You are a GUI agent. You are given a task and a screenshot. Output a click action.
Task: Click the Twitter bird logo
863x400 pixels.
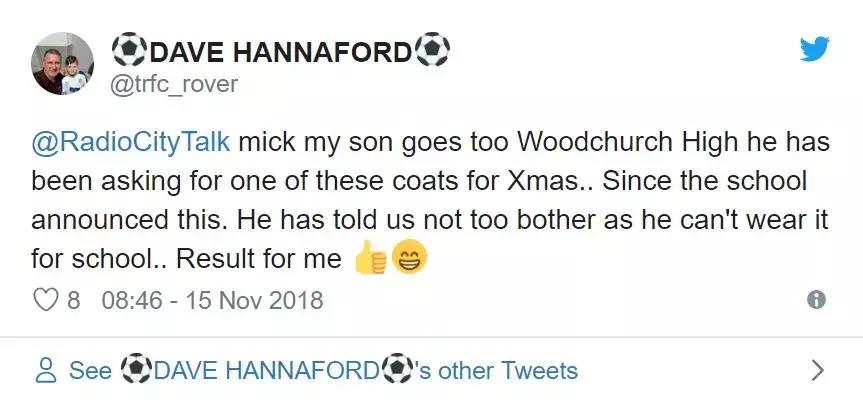(816, 50)
